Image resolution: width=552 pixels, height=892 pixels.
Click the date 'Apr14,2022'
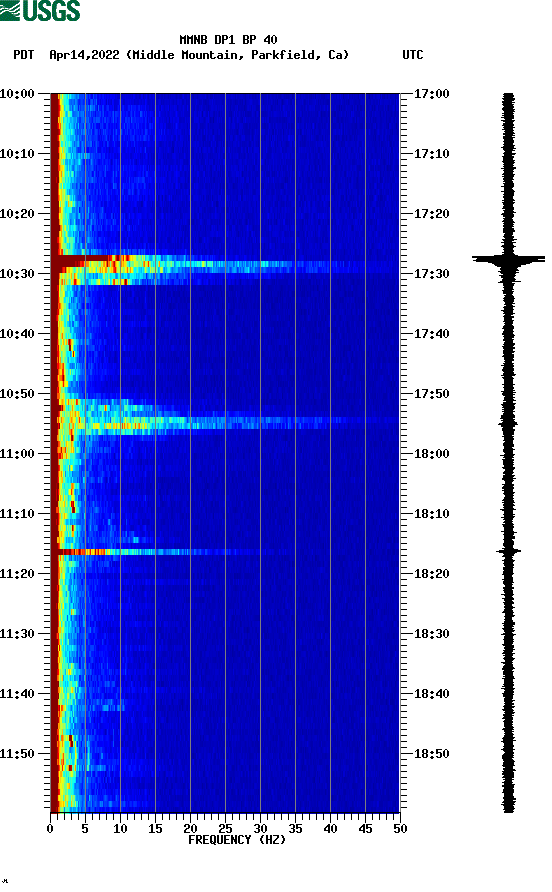pos(84,55)
